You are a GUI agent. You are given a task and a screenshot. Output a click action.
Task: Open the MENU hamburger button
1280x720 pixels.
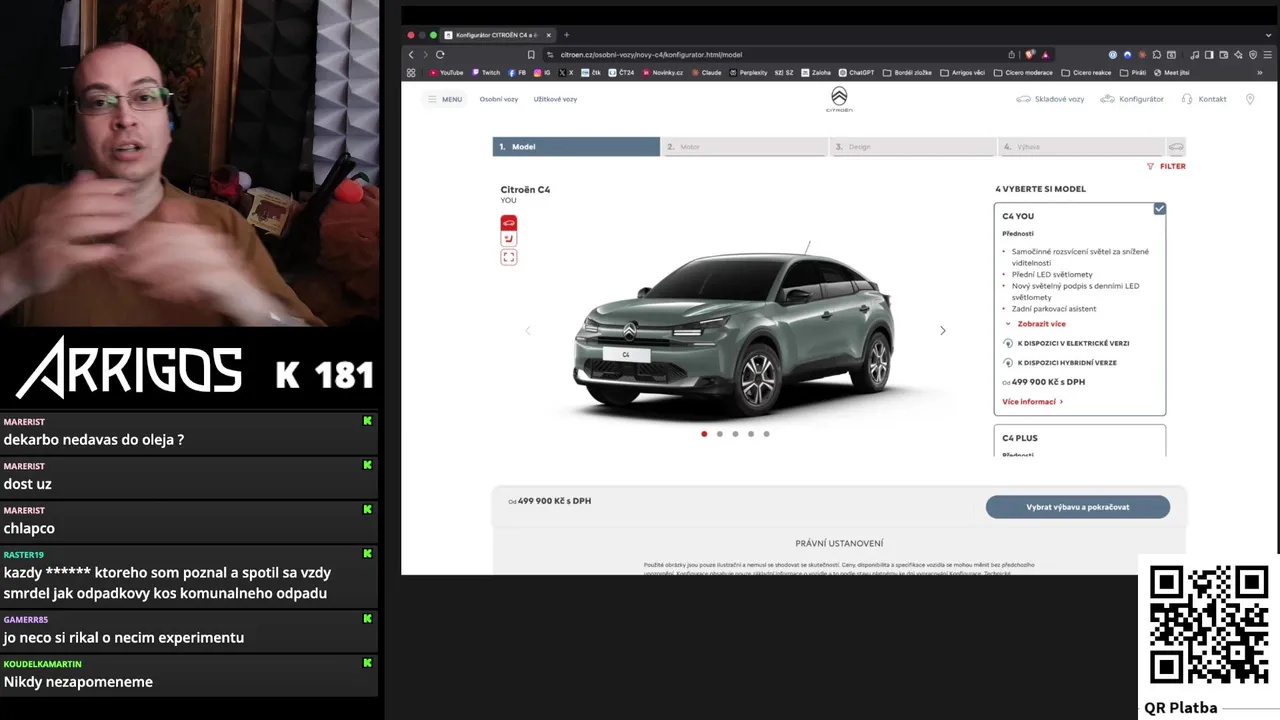[445, 99]
